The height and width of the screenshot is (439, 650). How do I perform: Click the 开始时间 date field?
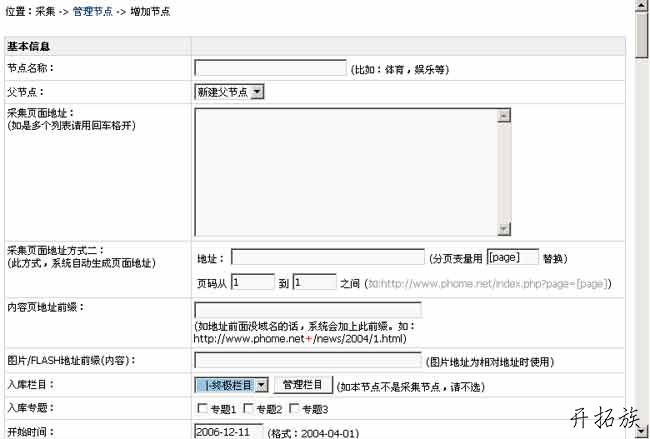(228, 431)
